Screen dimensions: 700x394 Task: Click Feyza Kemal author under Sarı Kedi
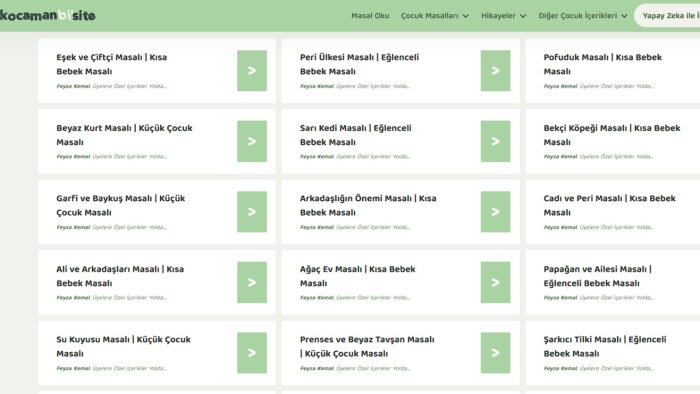(317, 157)
